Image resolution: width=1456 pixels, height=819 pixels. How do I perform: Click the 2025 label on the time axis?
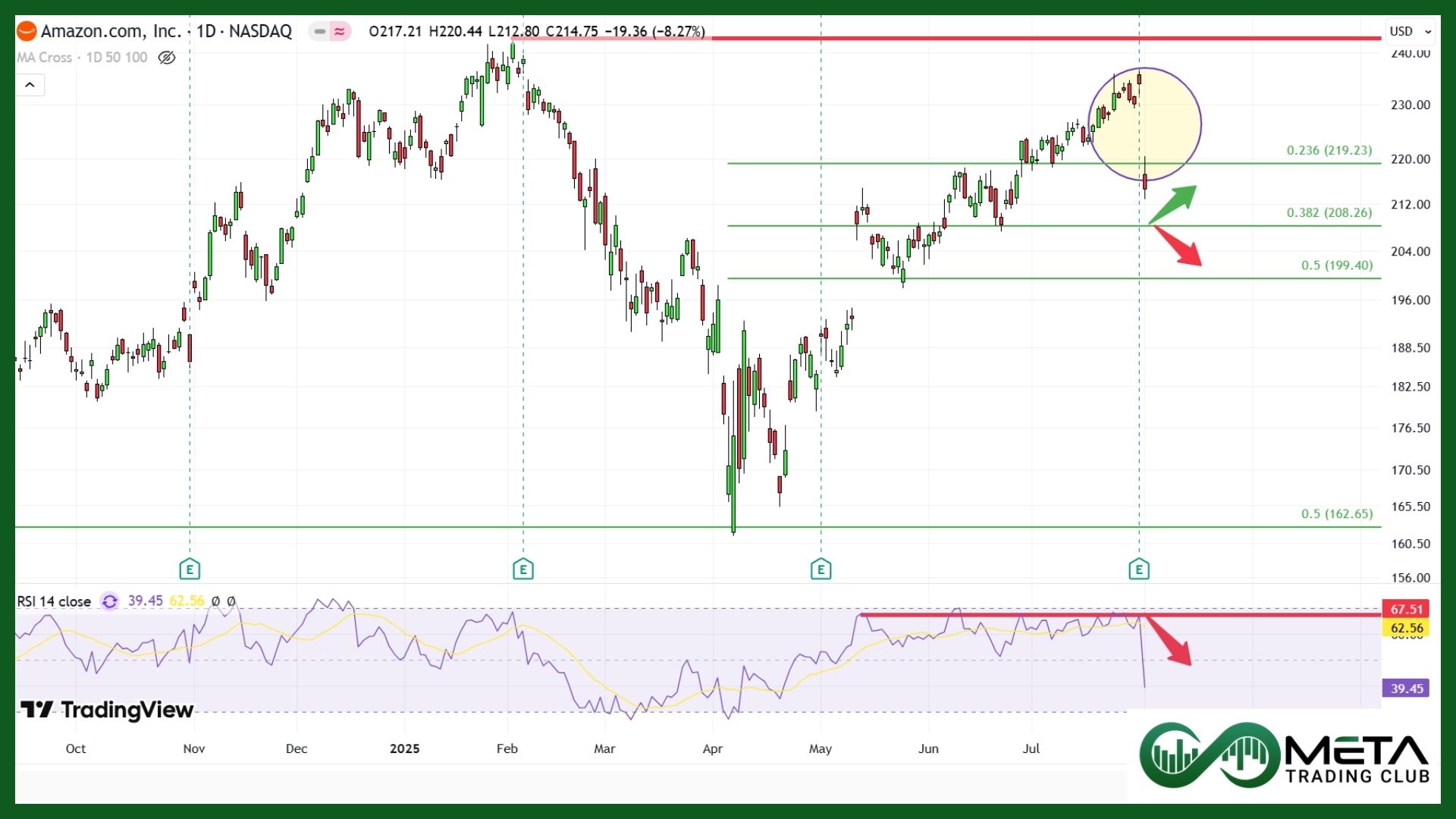[x=404, y=748]
